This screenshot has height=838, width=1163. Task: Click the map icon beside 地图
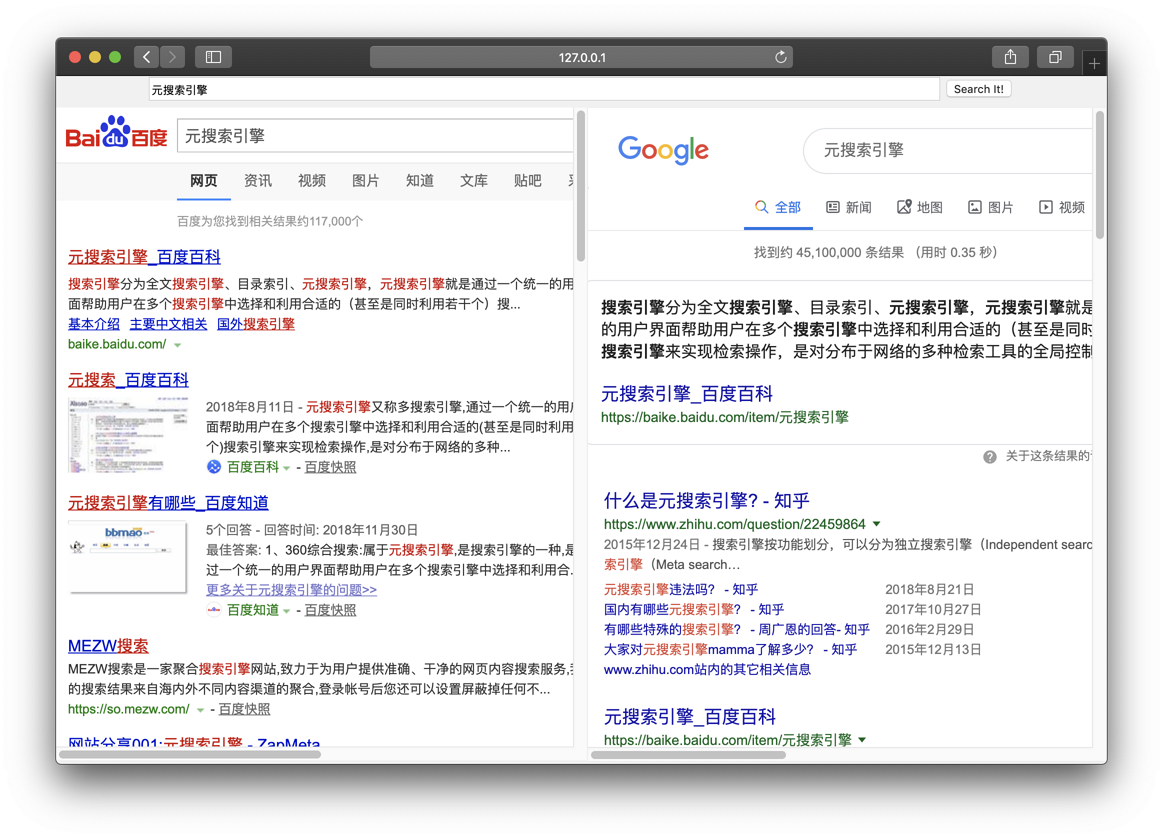(x=903, y=207)
